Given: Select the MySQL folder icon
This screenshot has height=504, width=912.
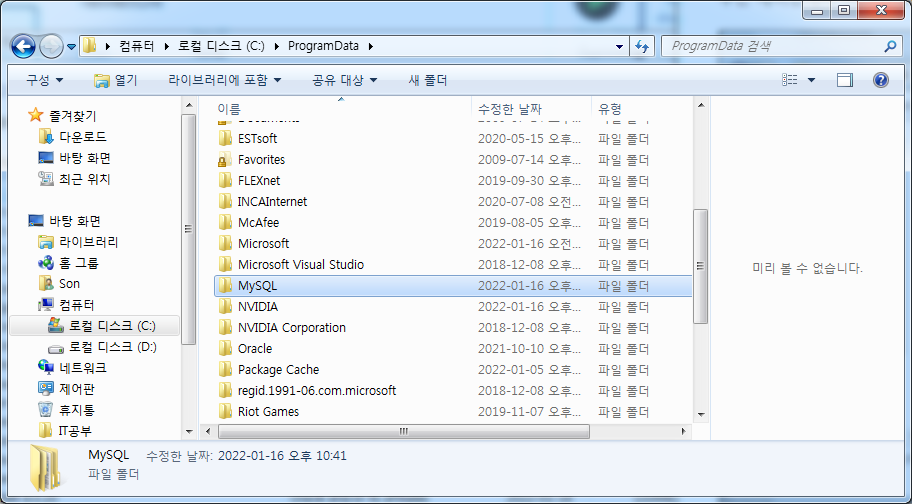Looking at the screenshot, I should point(225,285).
